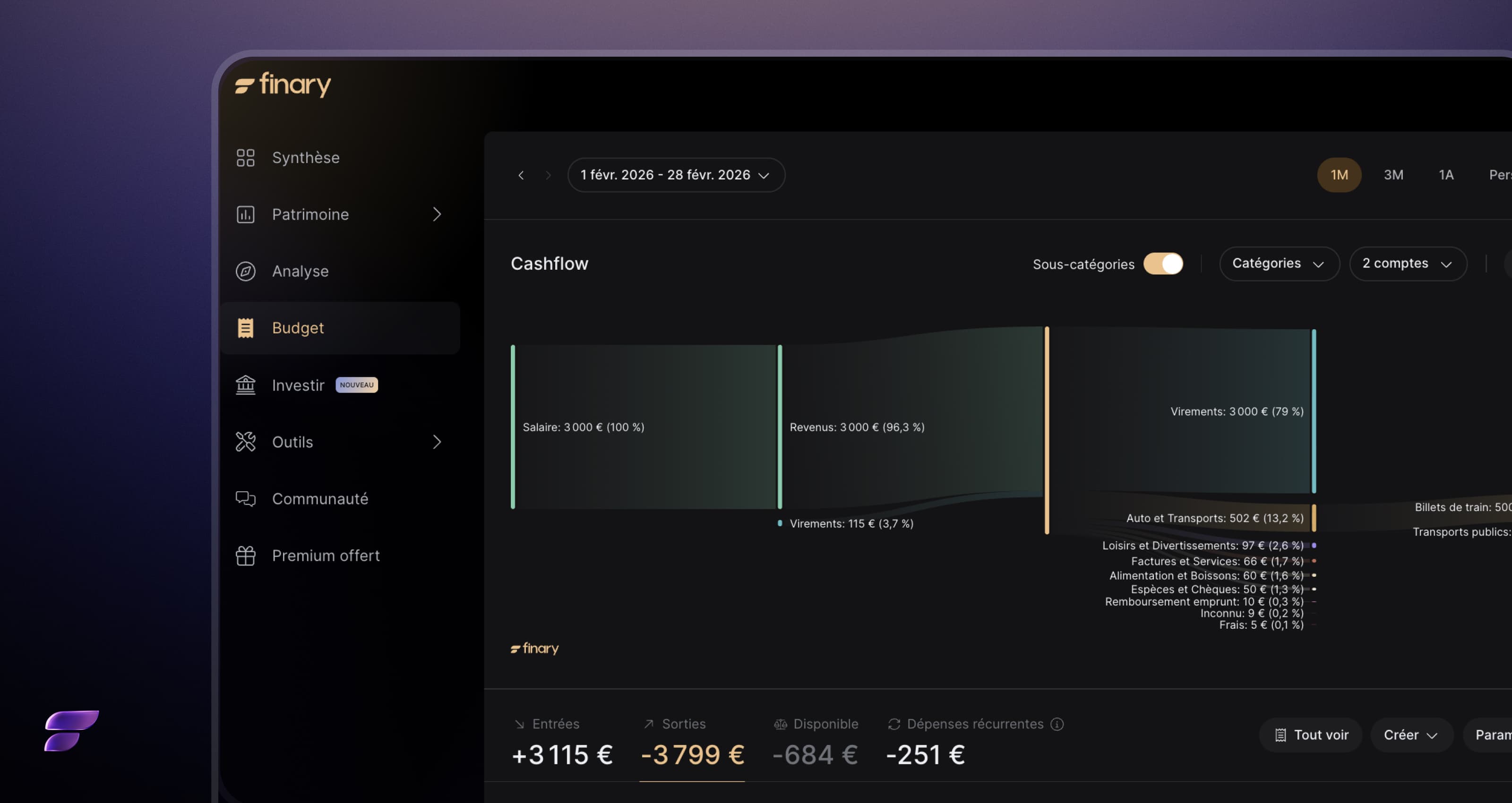1512x803 pixels.
Task: Select the 1A period tab
Action: point(1446,175)
